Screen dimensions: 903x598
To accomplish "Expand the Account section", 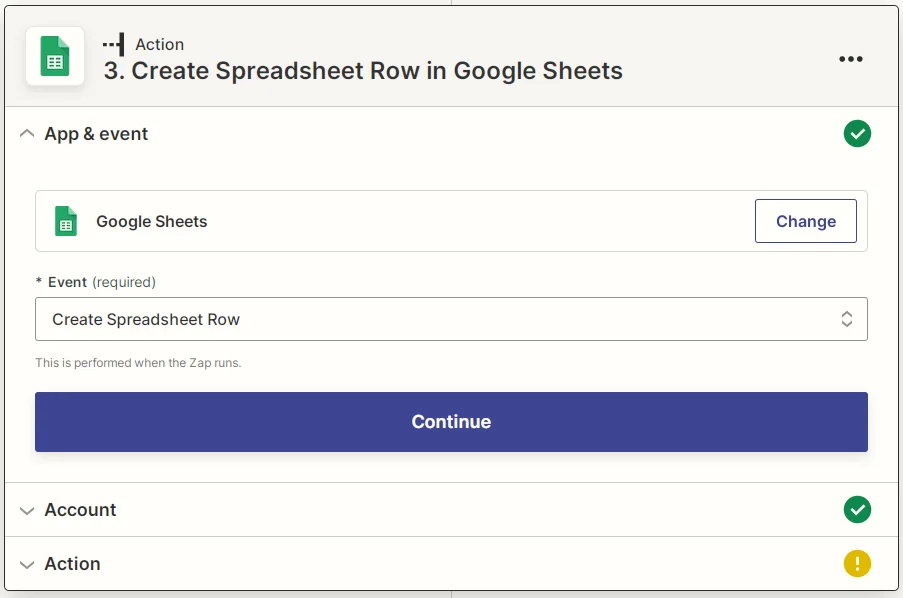I will [x=27, y=510].
